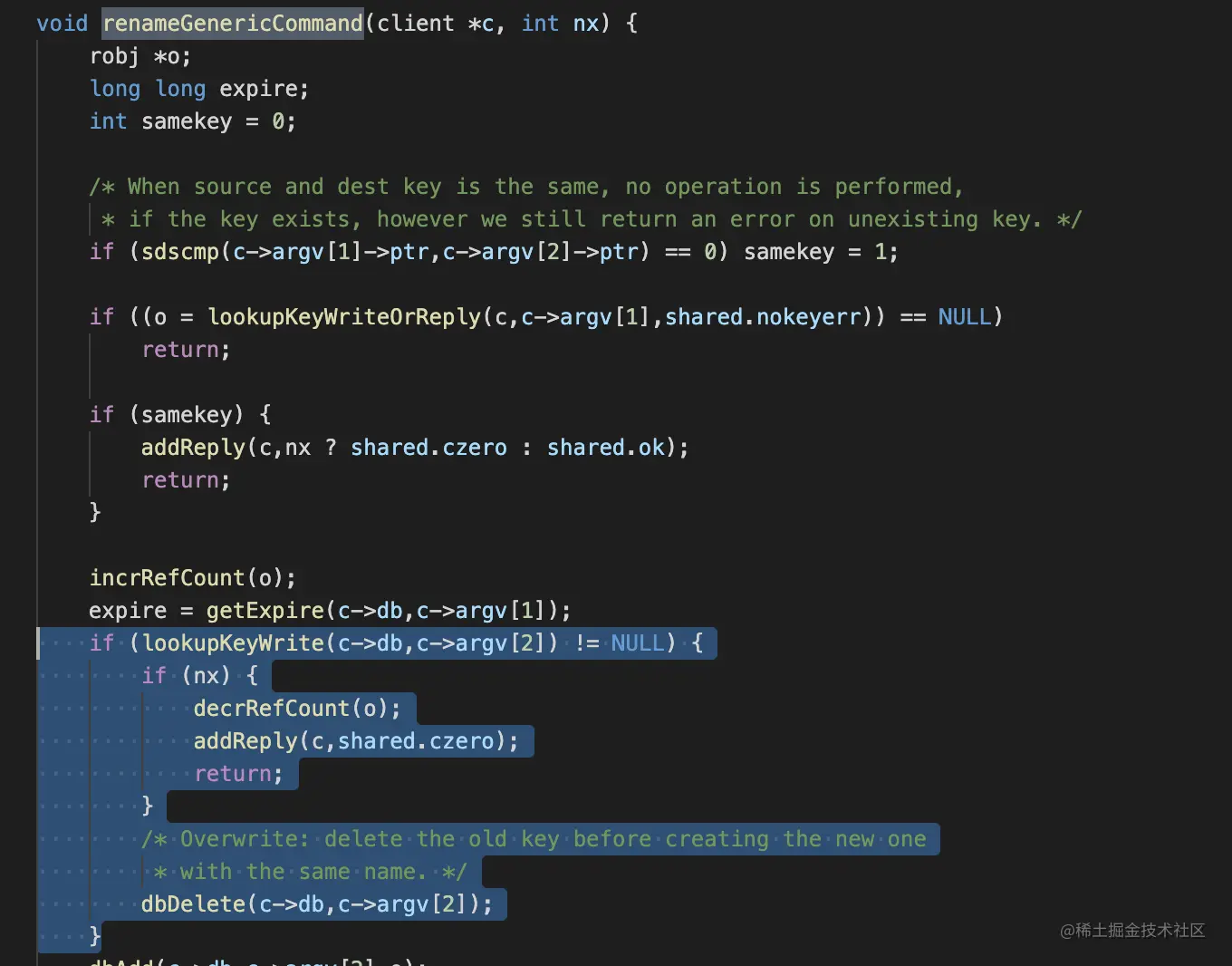1232x966 pixels.
Task: Click the 'int samekey = 0;' line
Action: point(193,121)
